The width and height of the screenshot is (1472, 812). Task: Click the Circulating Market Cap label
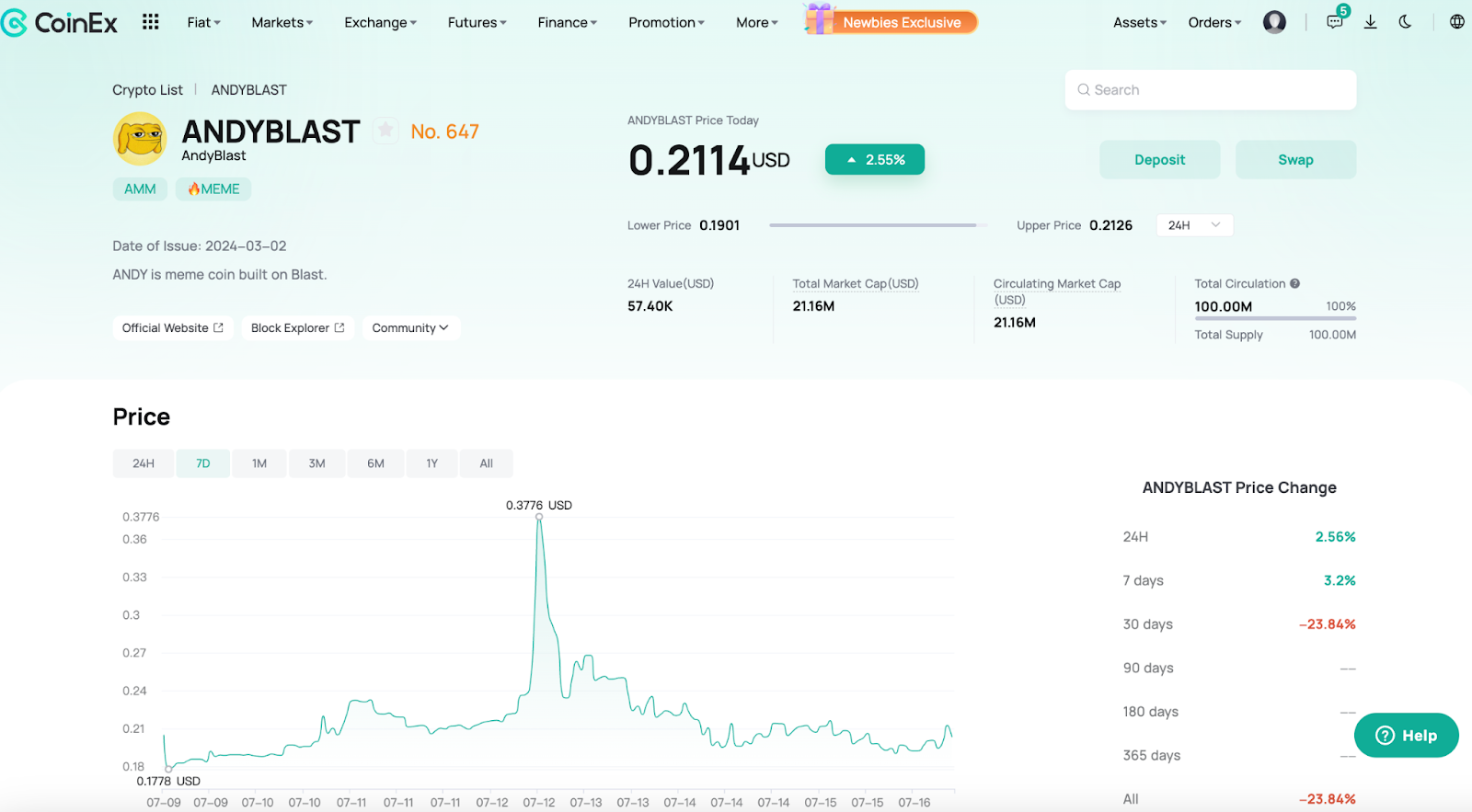1057,292
